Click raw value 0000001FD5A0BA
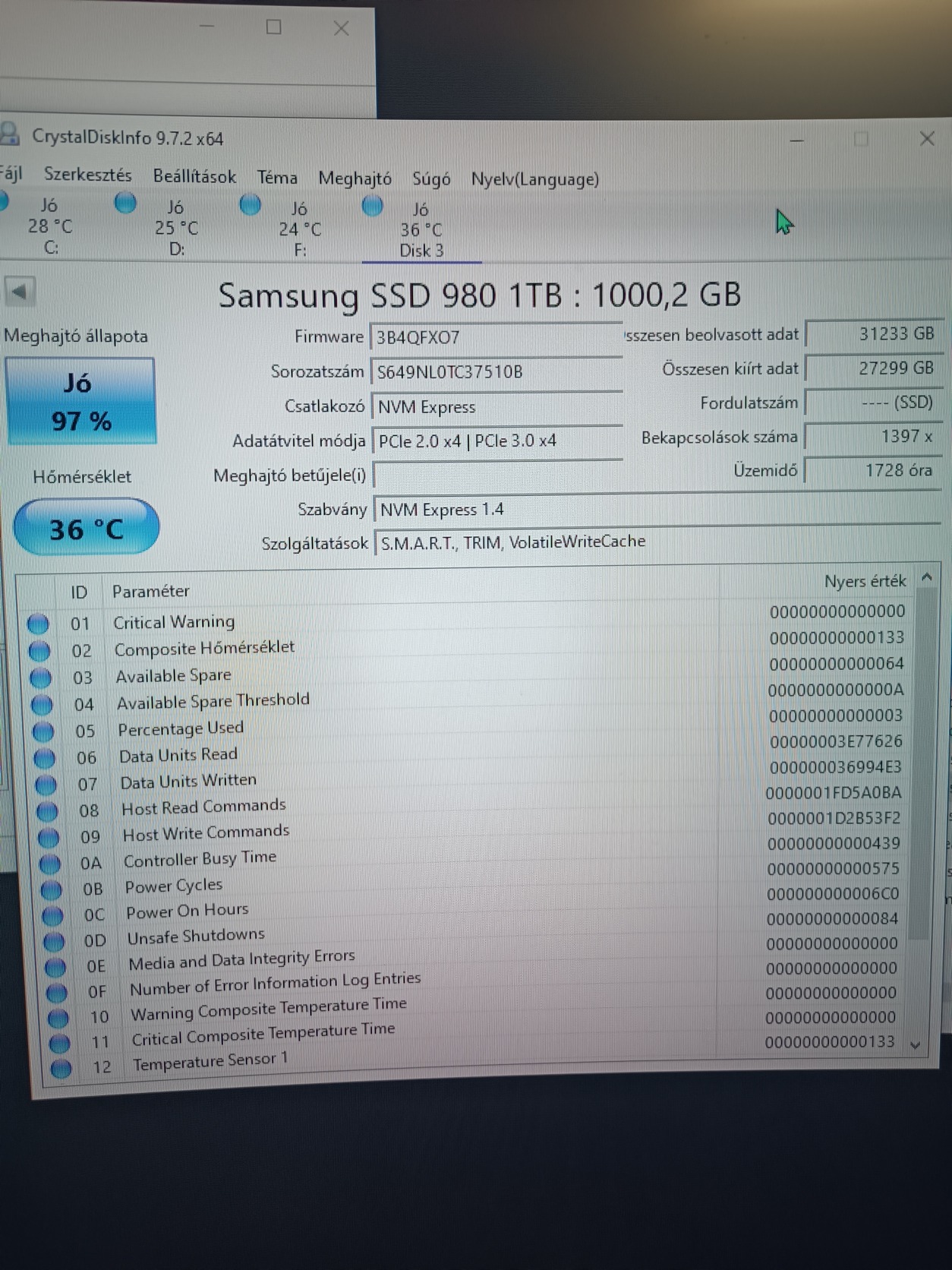This screenshot has height=1270, width=952. point(834,793)
